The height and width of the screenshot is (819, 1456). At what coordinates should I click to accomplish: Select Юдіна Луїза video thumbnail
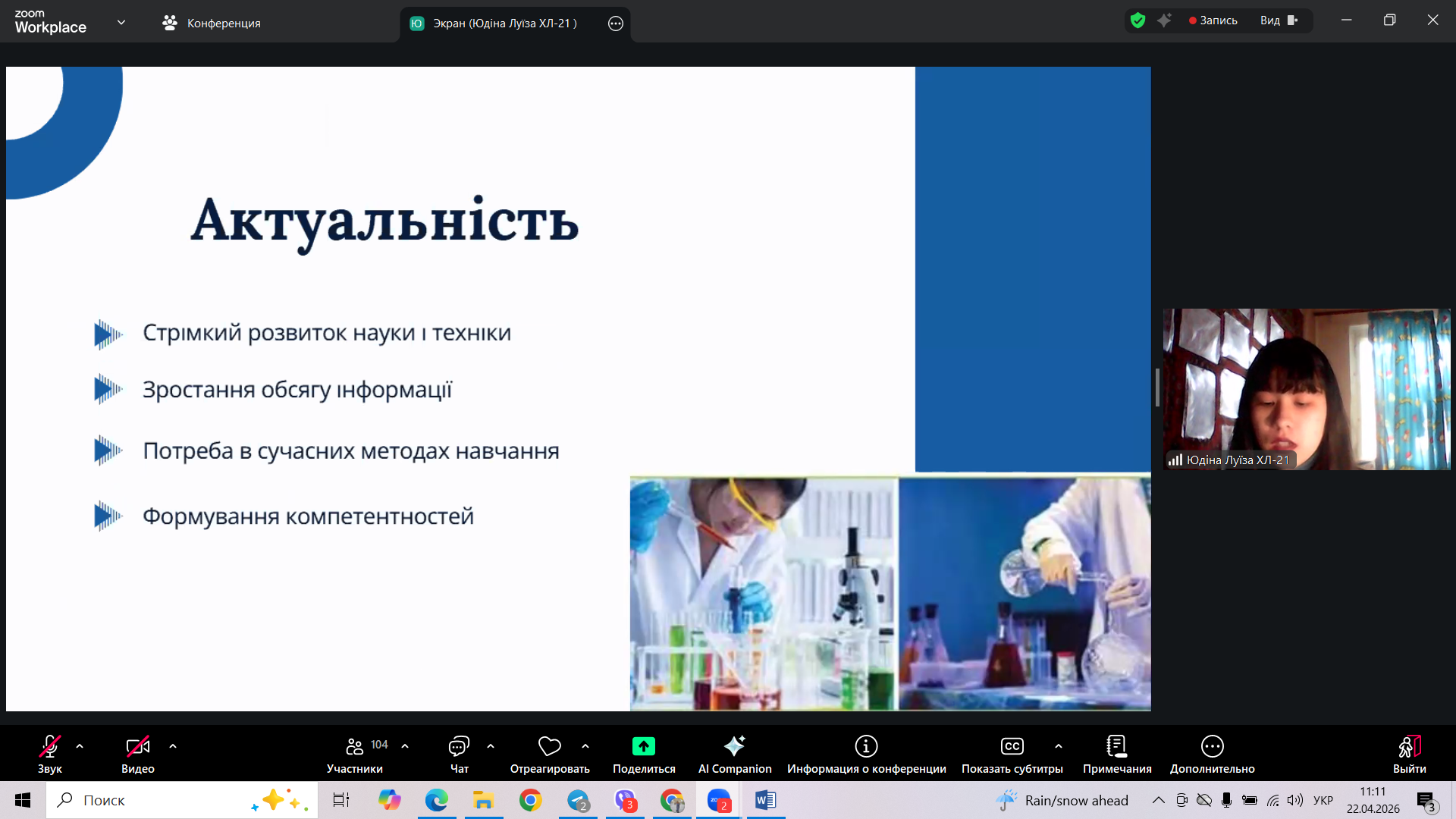(x=1306, y=389)
